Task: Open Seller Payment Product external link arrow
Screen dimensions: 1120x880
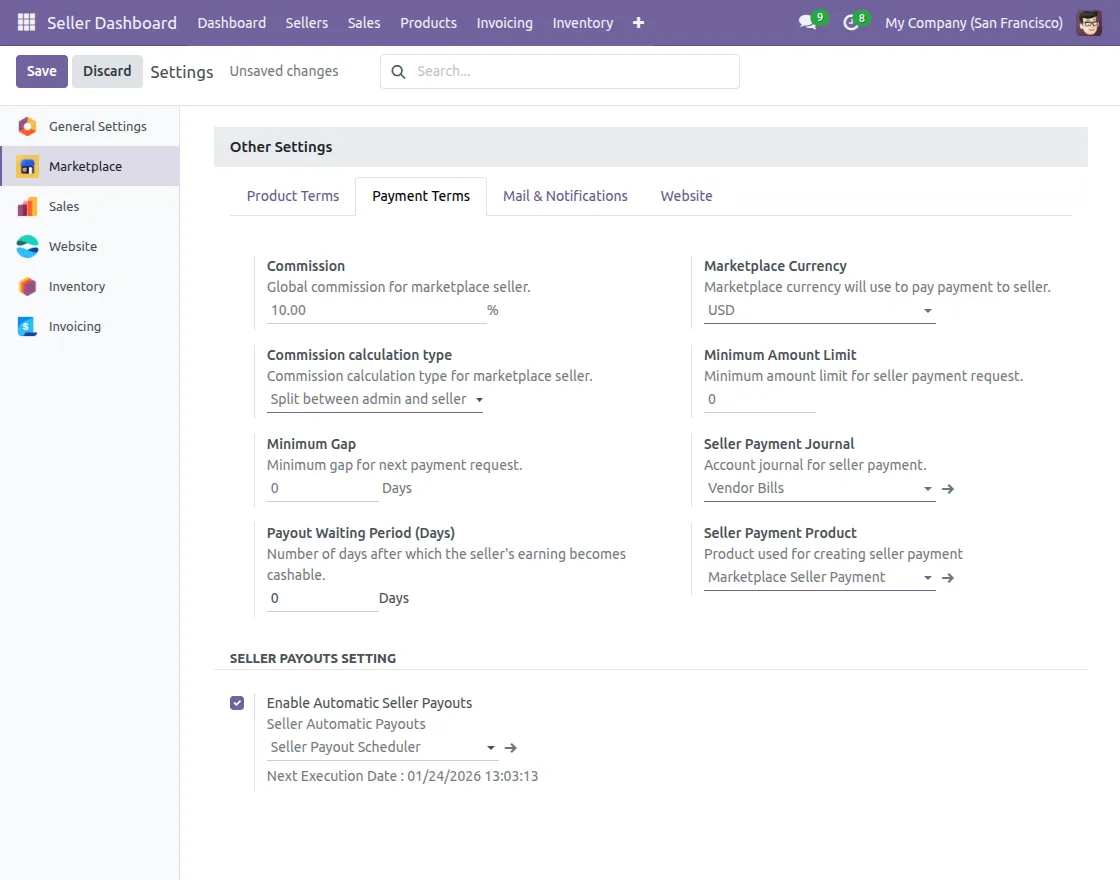Action: 948,578
